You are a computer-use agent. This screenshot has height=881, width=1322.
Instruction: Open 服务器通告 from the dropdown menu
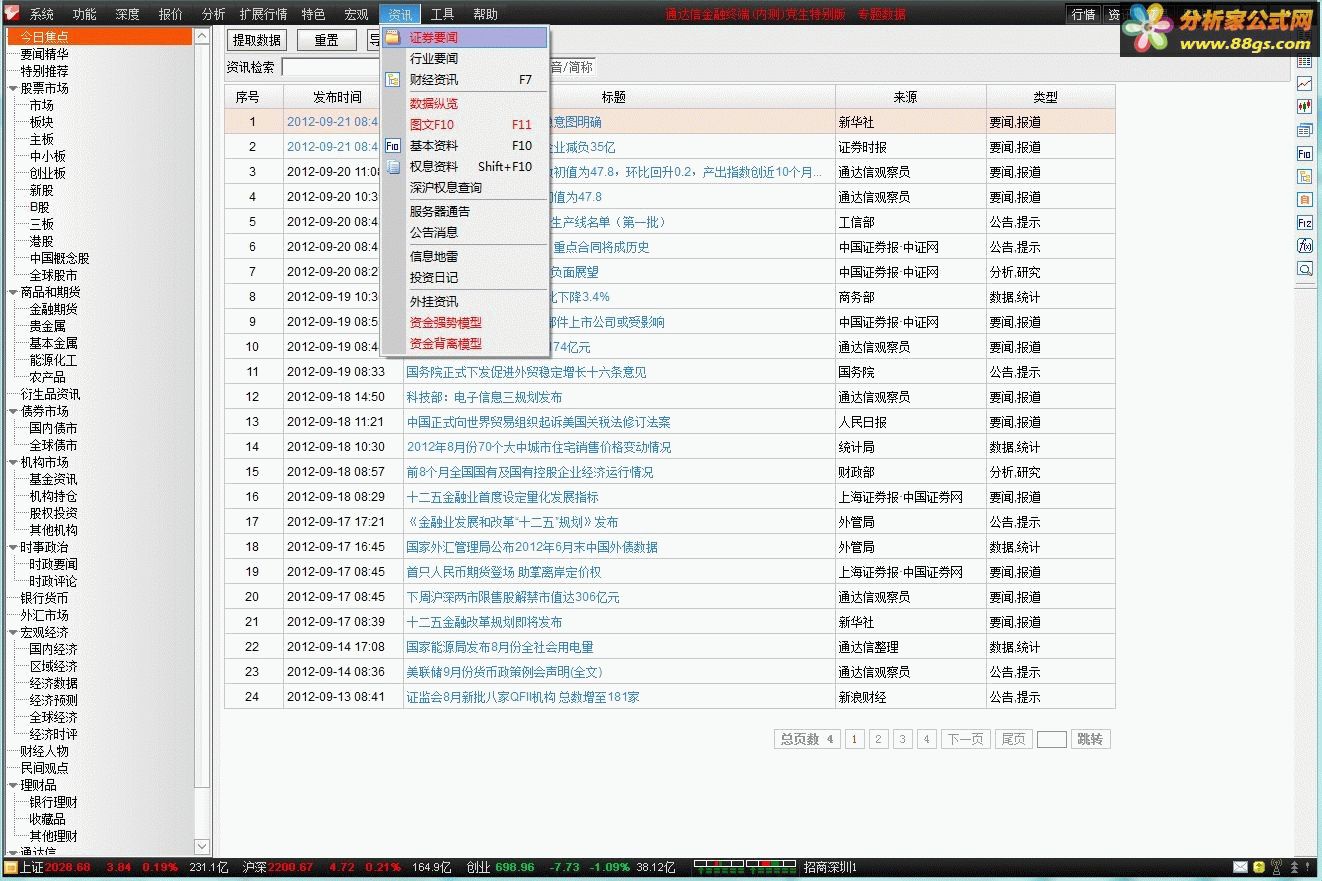coord(464,212)
